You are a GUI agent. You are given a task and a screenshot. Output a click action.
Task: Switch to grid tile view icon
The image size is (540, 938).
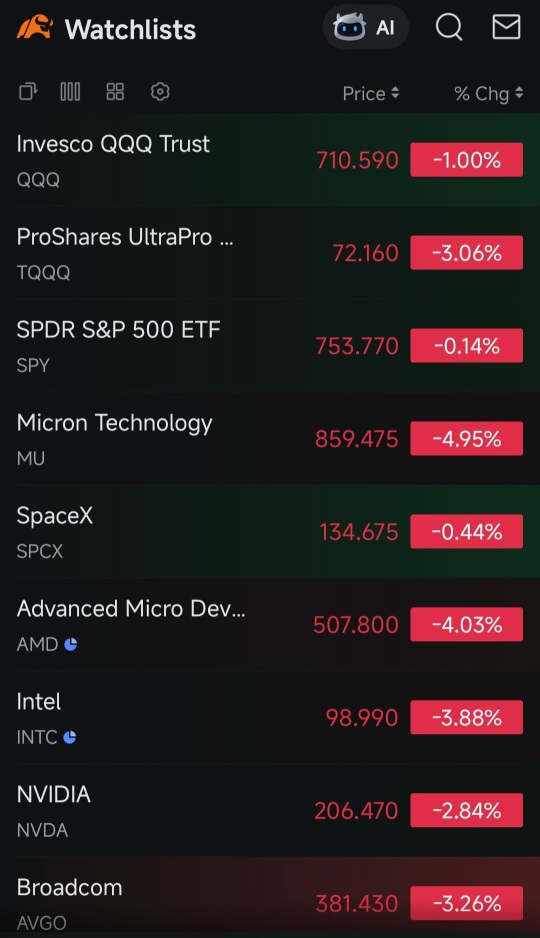(x=115, y=92)
